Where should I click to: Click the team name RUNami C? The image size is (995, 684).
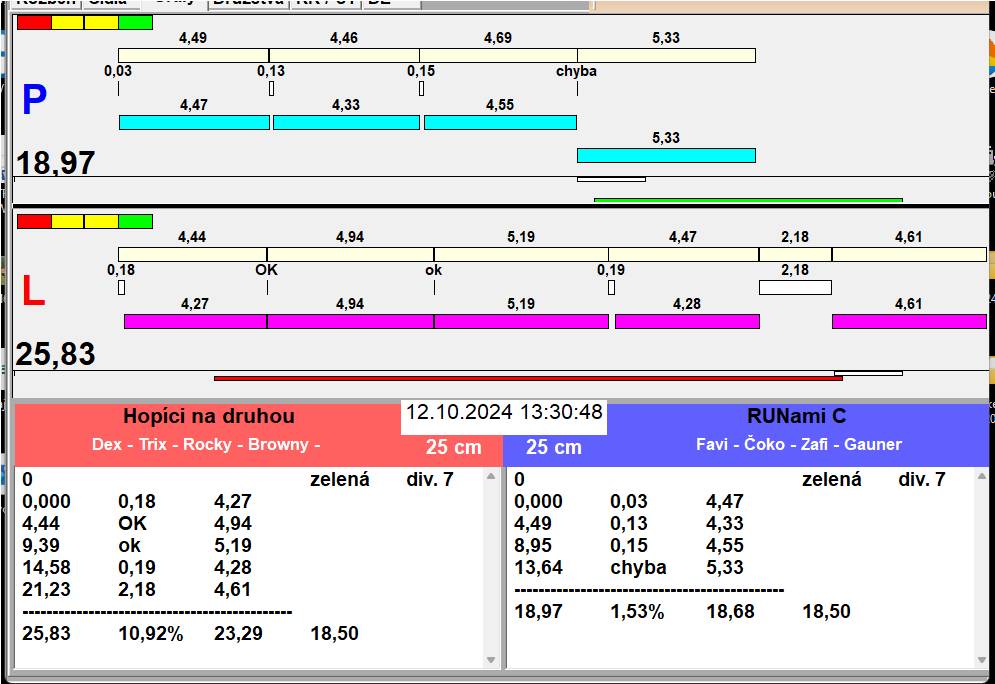pos(796,416)
